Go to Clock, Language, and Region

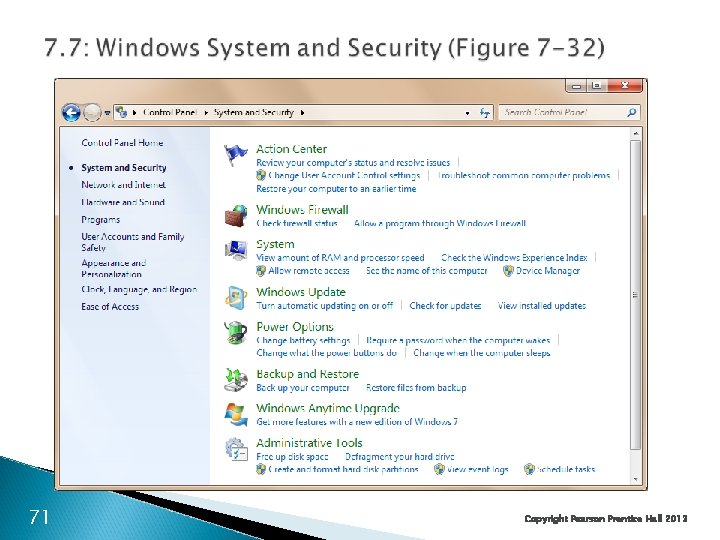139,290
